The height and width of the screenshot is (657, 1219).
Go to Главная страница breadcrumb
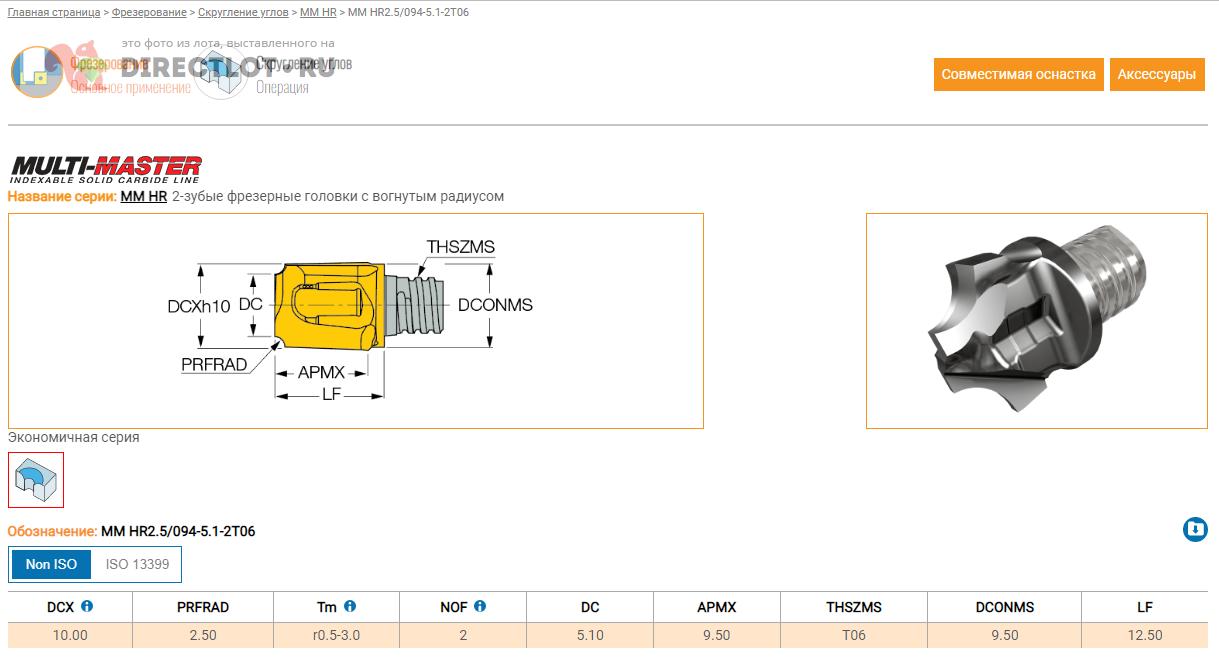(54, 12)
